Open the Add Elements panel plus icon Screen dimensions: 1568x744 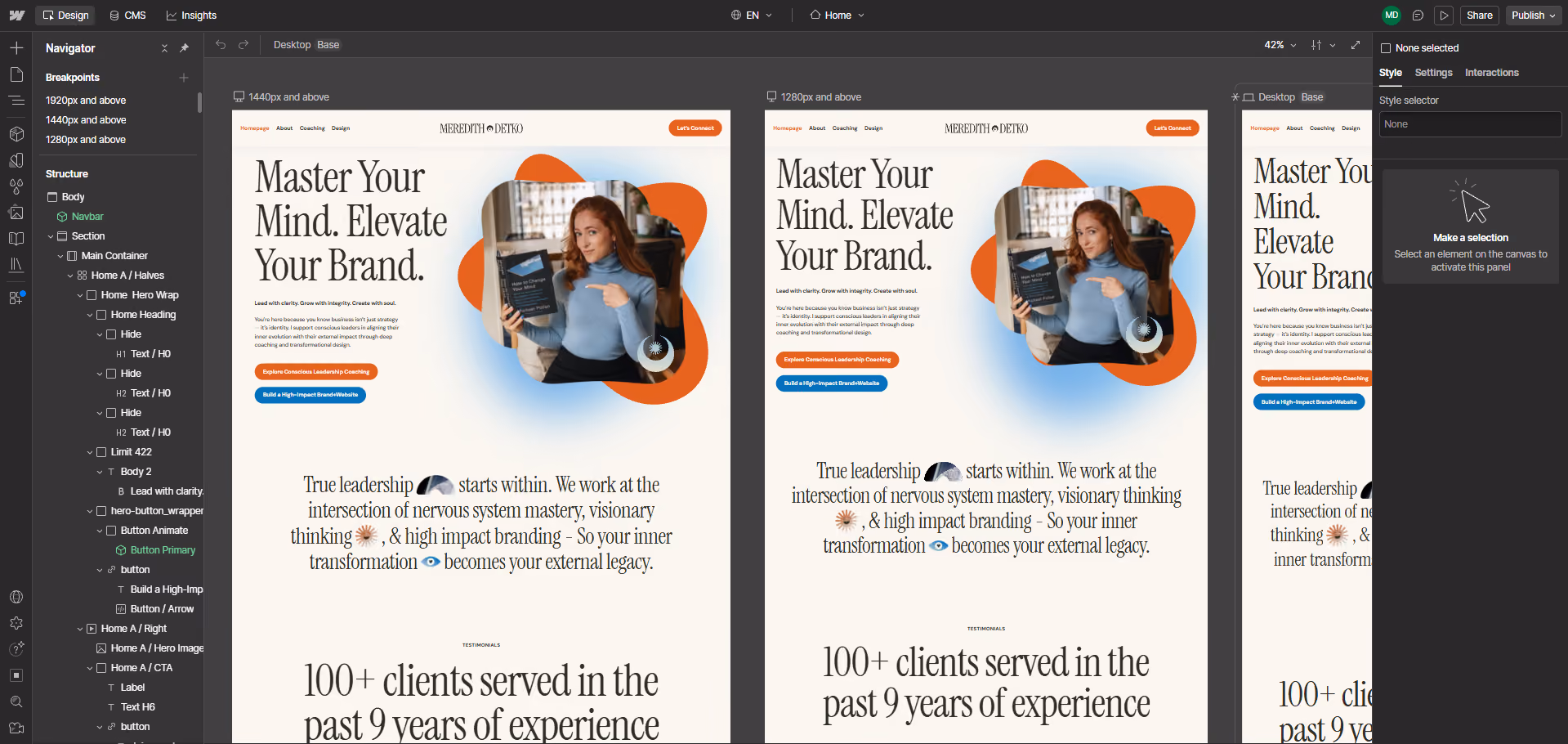point(16,48)
